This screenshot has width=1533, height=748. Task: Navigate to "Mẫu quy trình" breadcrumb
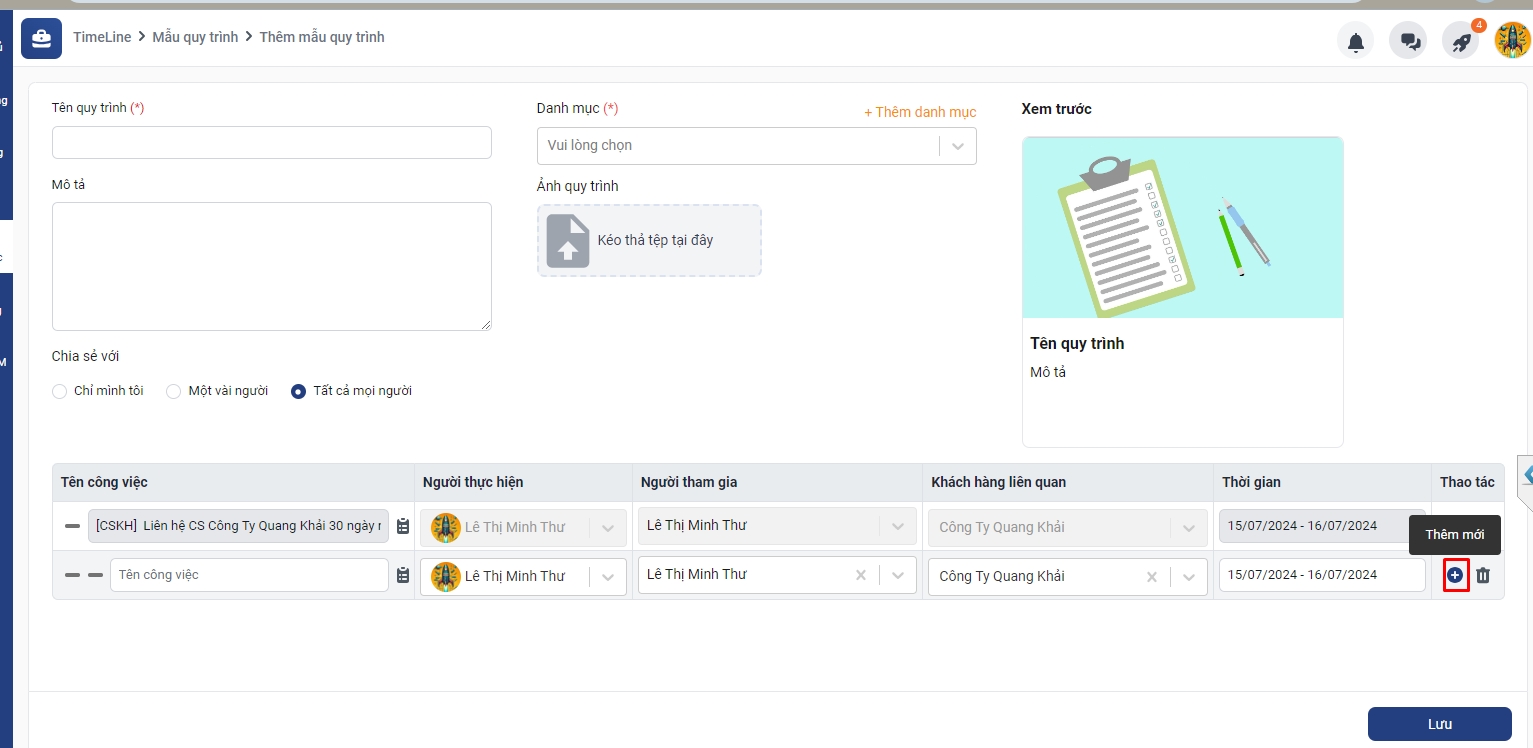coord(195,37)
